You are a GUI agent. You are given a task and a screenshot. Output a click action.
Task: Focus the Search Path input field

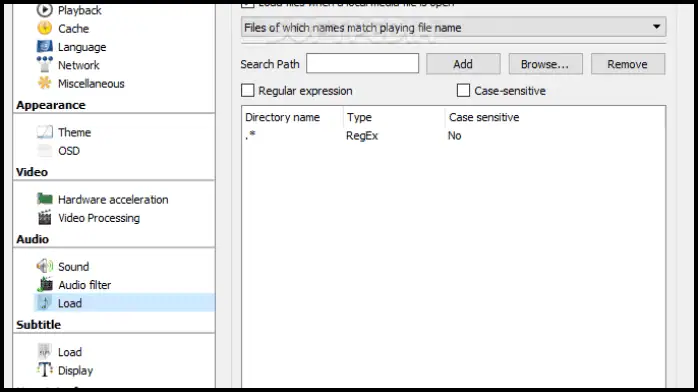click(362, 63)
